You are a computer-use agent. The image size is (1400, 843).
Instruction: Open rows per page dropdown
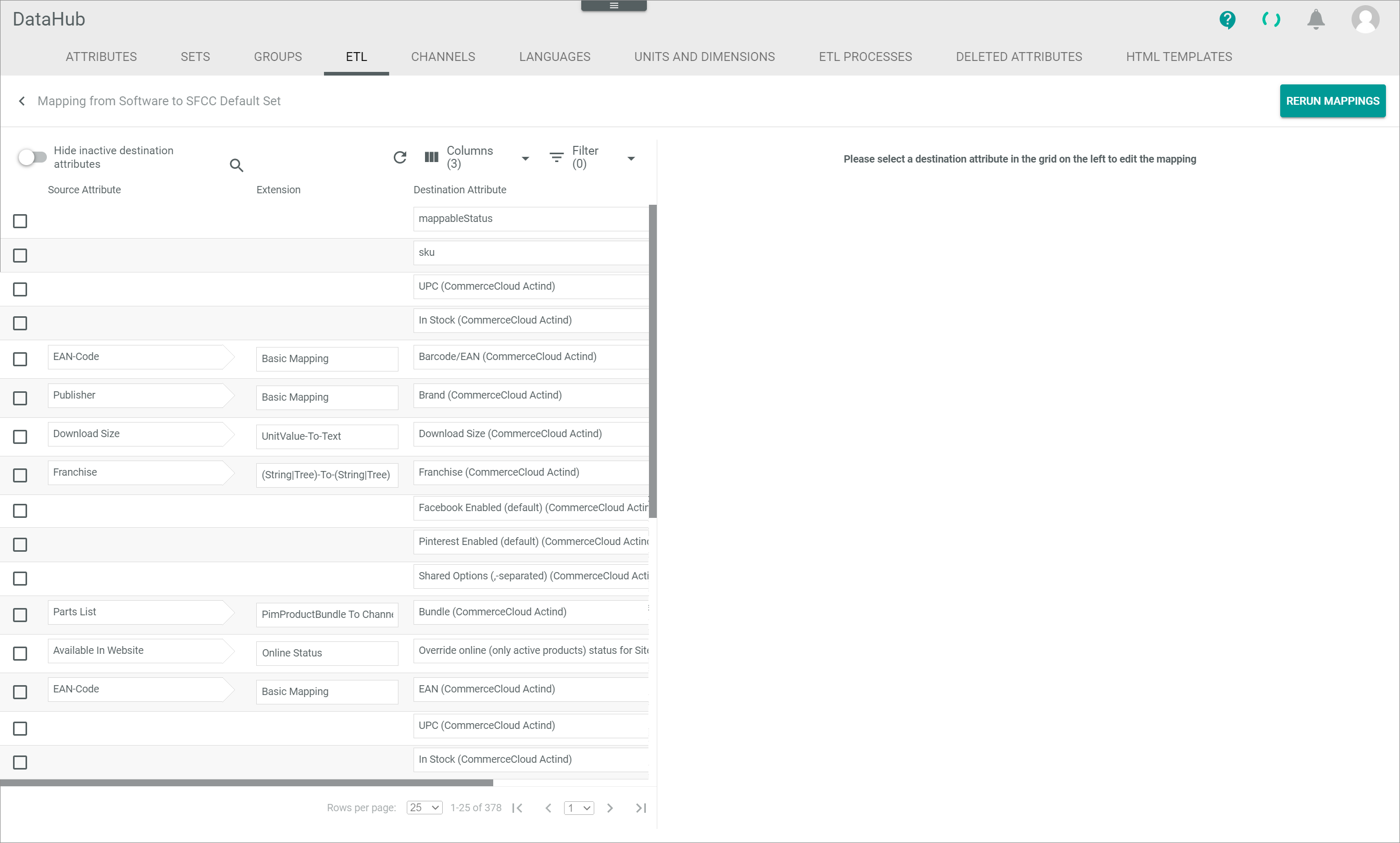[x=424, y=808]
